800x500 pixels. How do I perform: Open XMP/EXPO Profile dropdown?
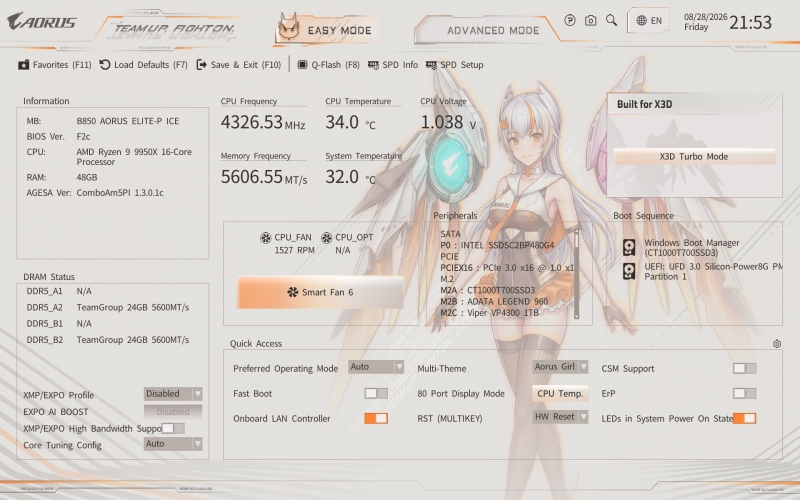pos(173,394)
